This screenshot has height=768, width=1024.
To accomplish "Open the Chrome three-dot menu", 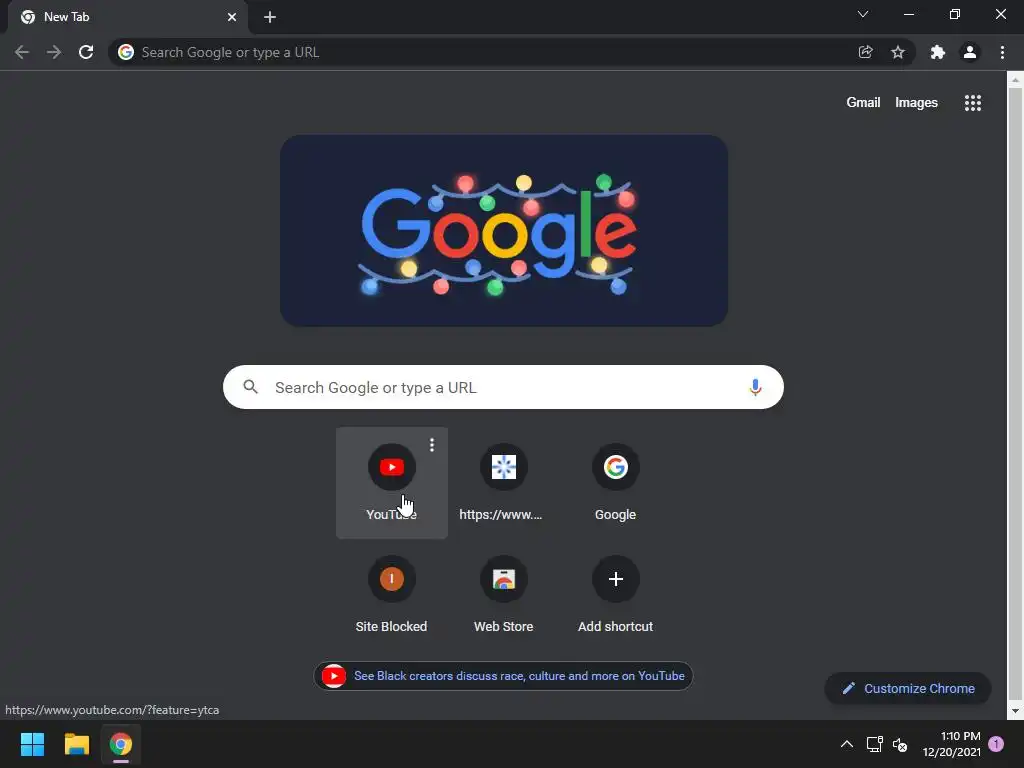I will (1002, 52).
